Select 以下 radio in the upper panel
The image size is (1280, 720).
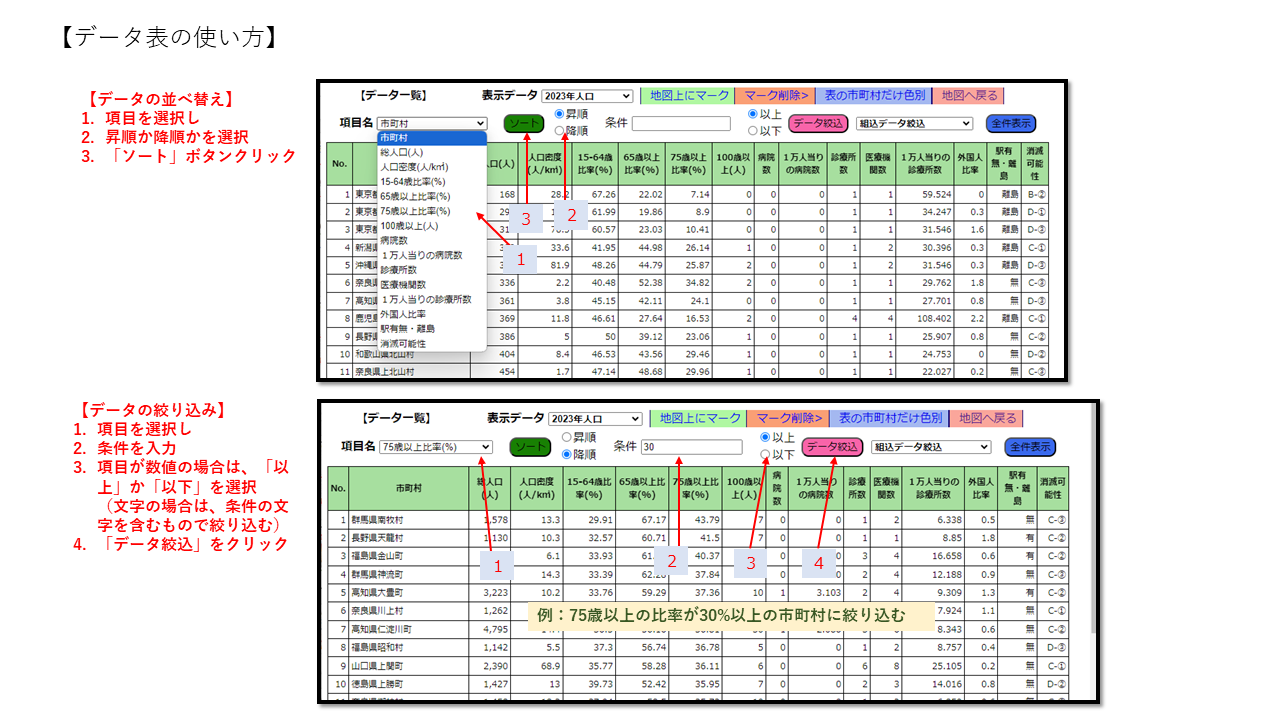coord(753,130)
